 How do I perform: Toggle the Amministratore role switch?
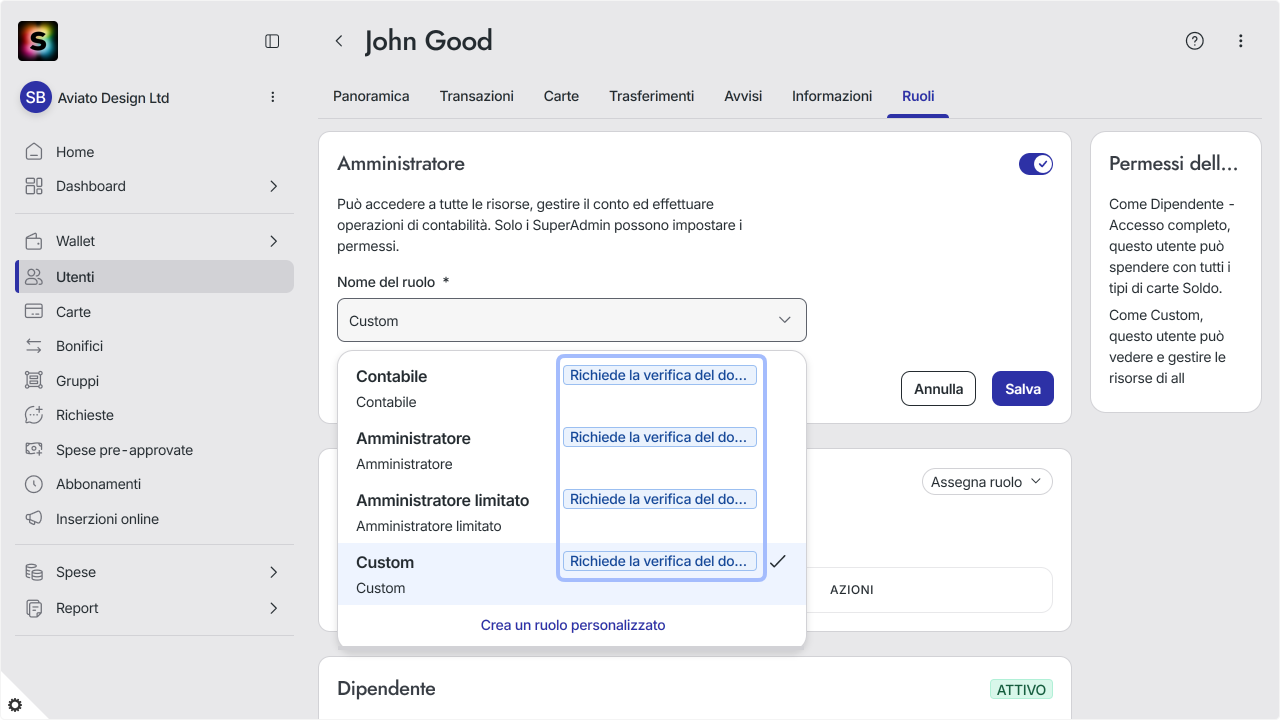pos(1036,164)
